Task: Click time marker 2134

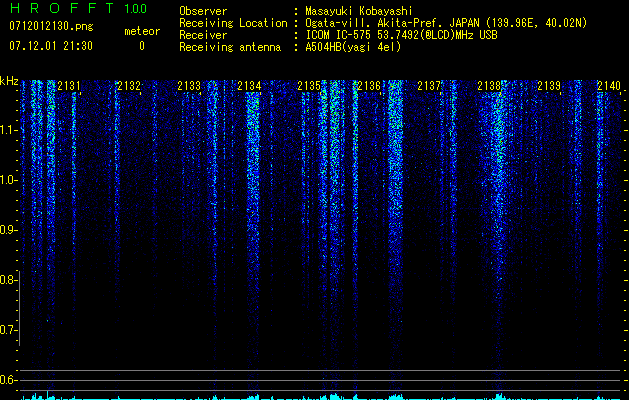Action: tap(249, 85)
